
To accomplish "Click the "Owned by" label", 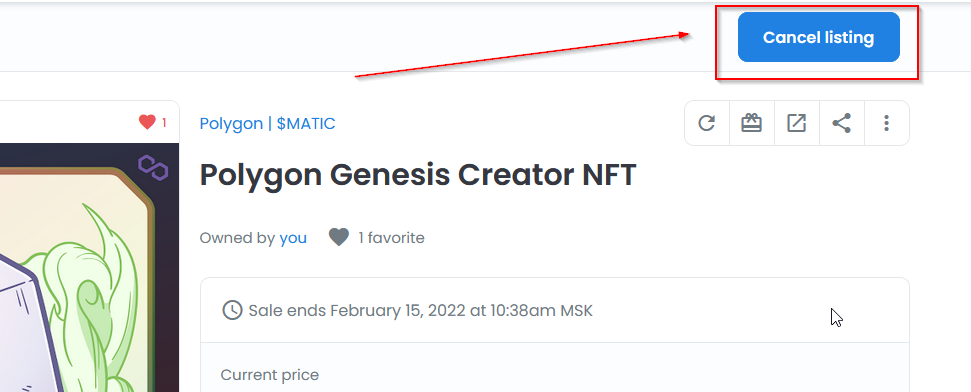I will click(237, 238).
